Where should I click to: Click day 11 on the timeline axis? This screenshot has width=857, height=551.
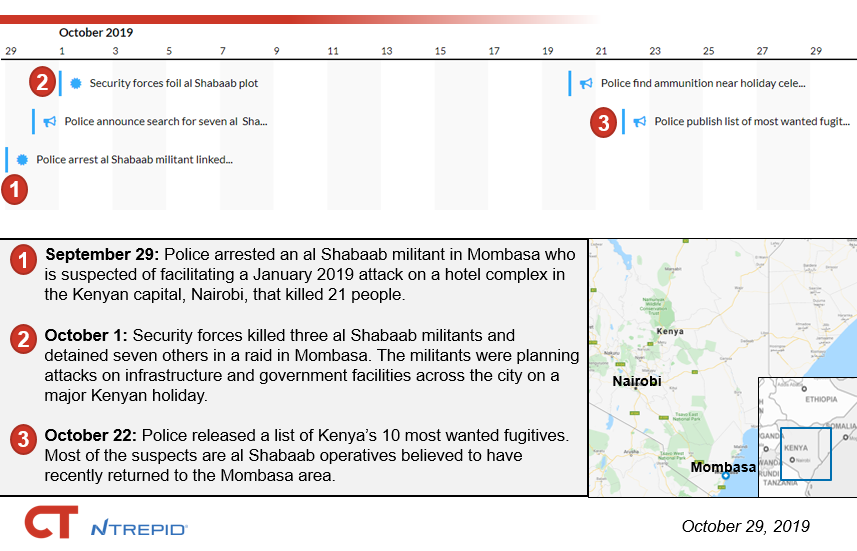(x=333, y=51)
